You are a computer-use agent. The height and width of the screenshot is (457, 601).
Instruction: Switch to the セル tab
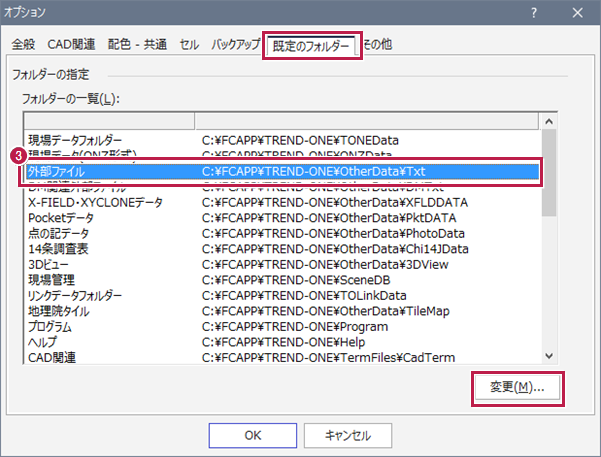(x=189, y=46)
